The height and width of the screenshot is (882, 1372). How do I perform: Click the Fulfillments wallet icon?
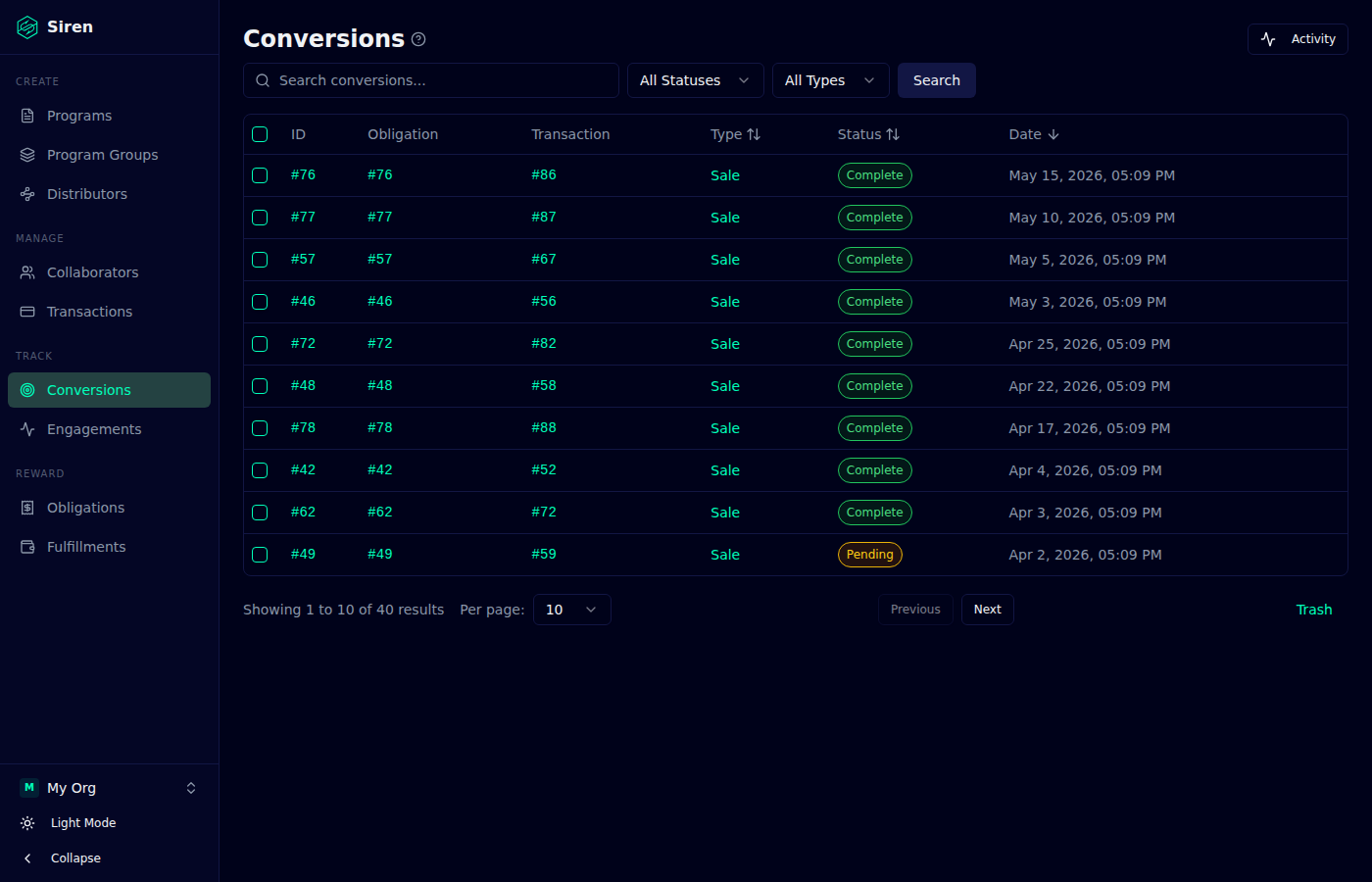[x=27, y=547]
